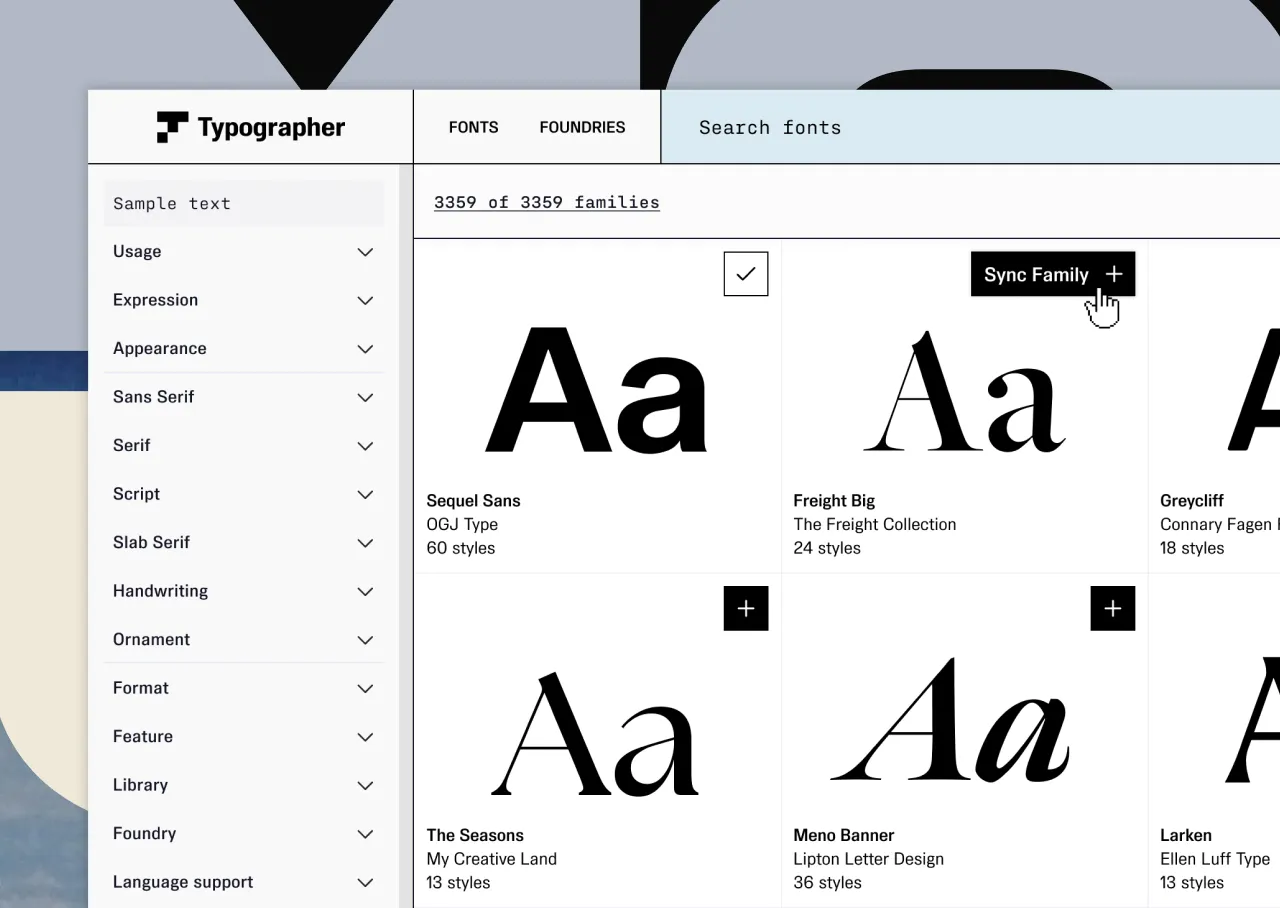Click the Typographer logo icon

click(x=172, y=127)
